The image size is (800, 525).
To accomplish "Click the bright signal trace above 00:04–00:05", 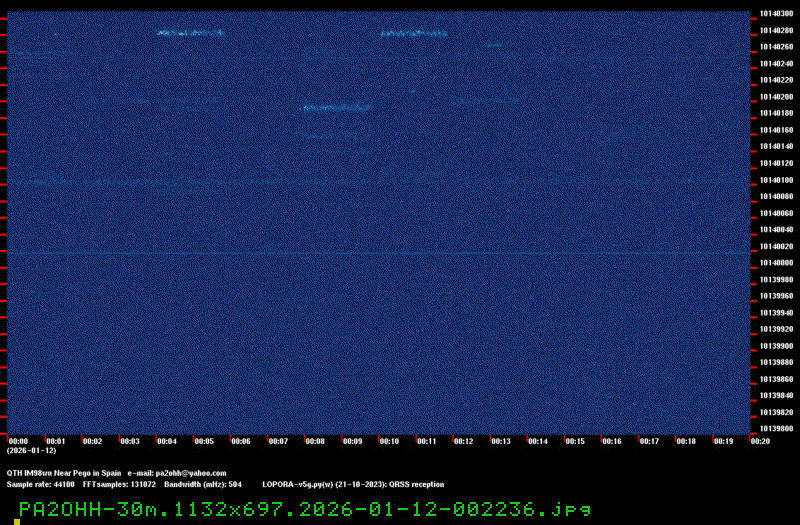I will 191,33.
